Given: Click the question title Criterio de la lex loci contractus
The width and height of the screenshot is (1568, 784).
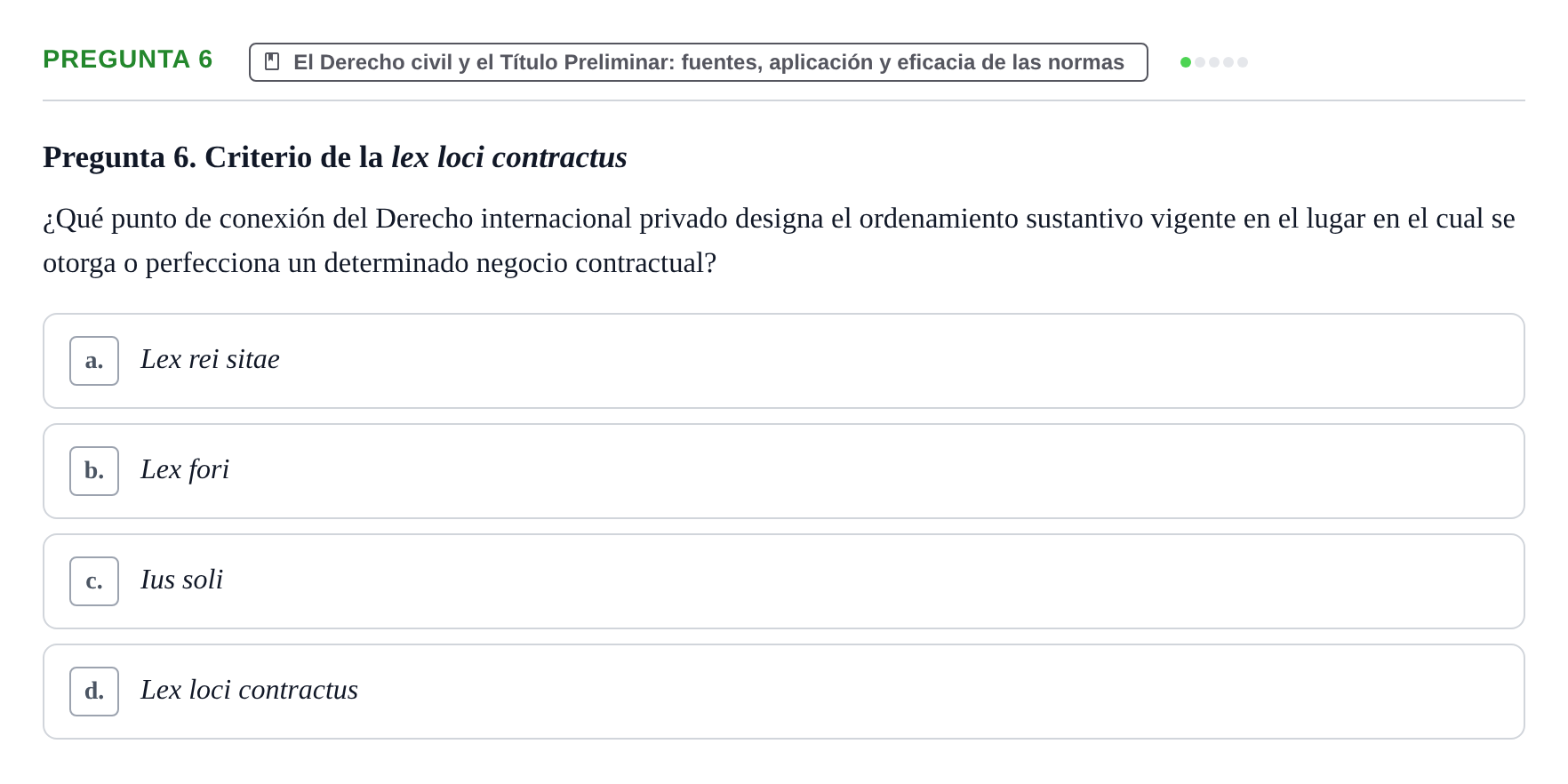Looking at the screenshot, I should (x=335, y=157).
